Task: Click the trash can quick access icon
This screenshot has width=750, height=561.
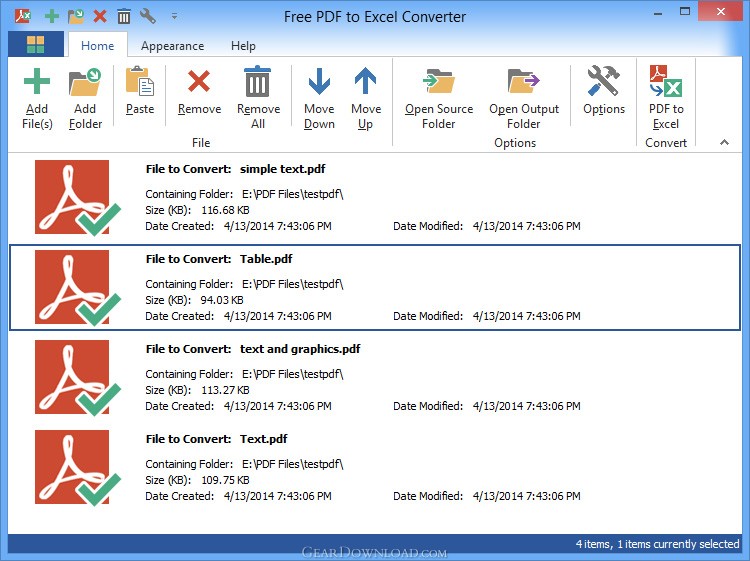Action: [x=124, y=16]
